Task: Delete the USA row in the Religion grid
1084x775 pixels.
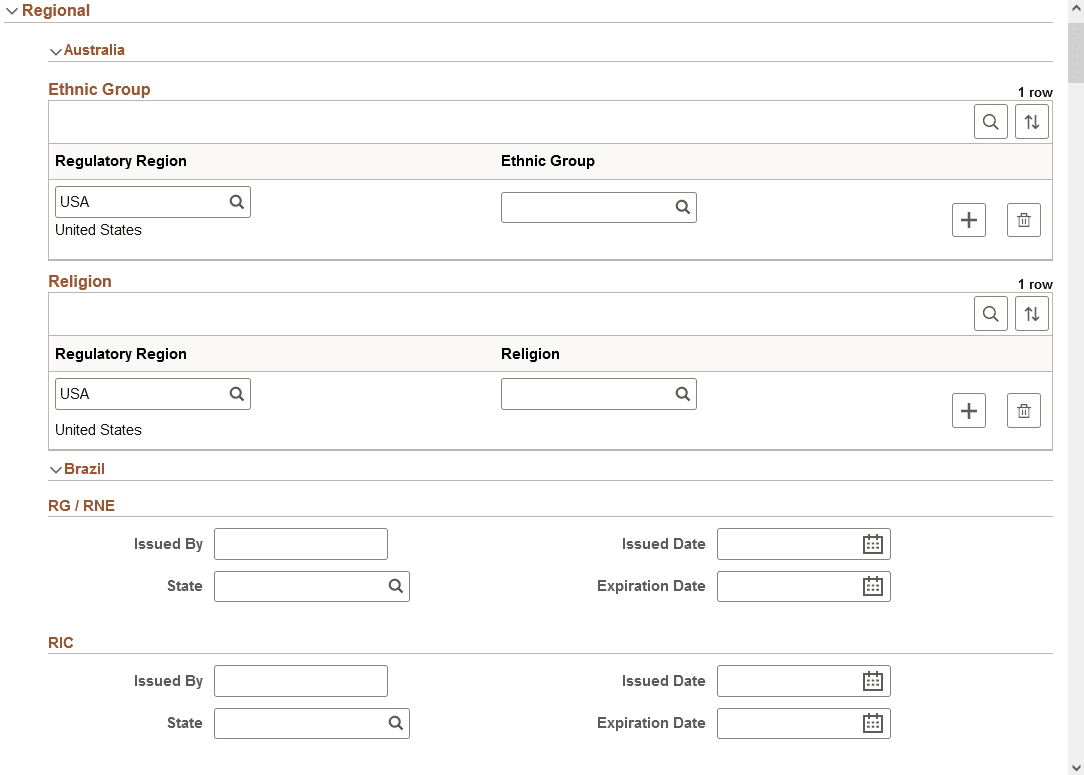Action: (x=1023, y=410)
